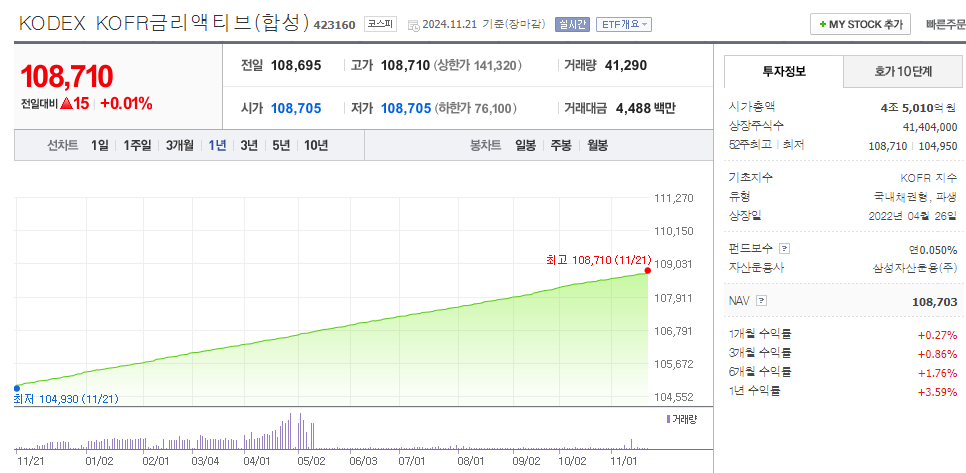Click the 1개월 수익률 +0.27% value
The image size is (966, 473).
tap(937, 335)
